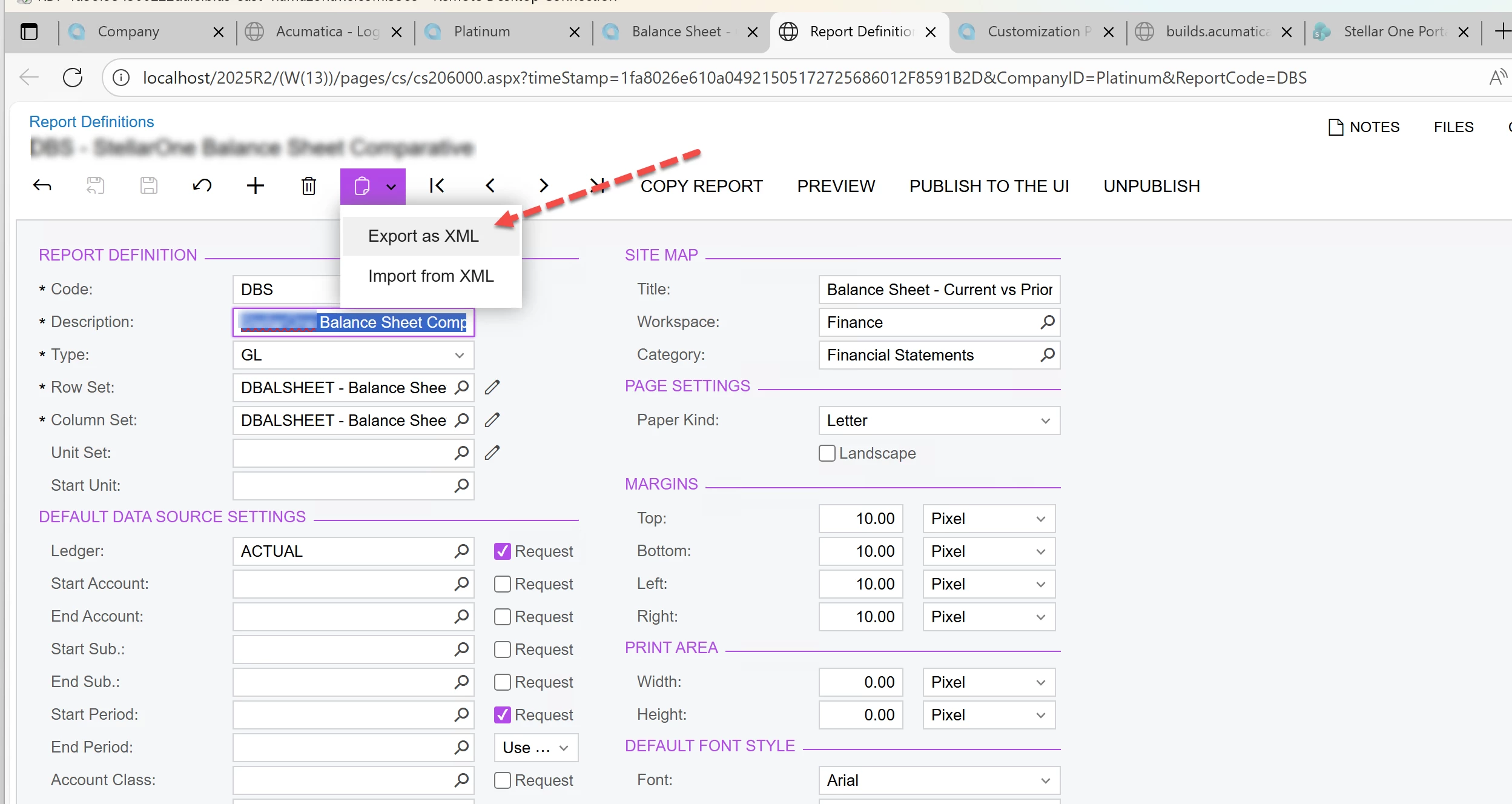The width and height of the screenshot is (1512, 804).
Task: Click the delete trash can toolbar icon
Action: tap(309, 186)
